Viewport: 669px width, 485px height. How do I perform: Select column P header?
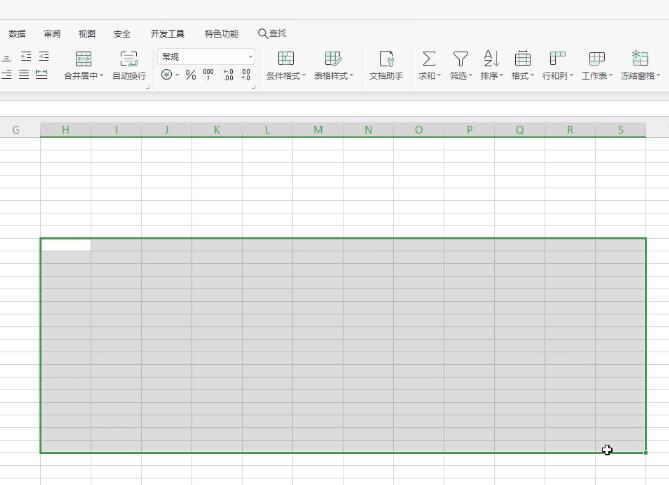(469, 130)
